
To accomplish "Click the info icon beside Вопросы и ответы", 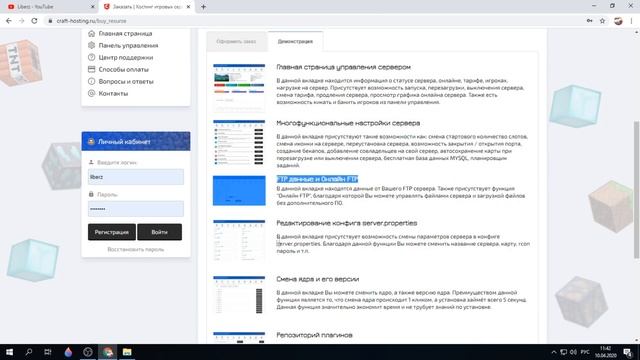I will click(91, 81).
